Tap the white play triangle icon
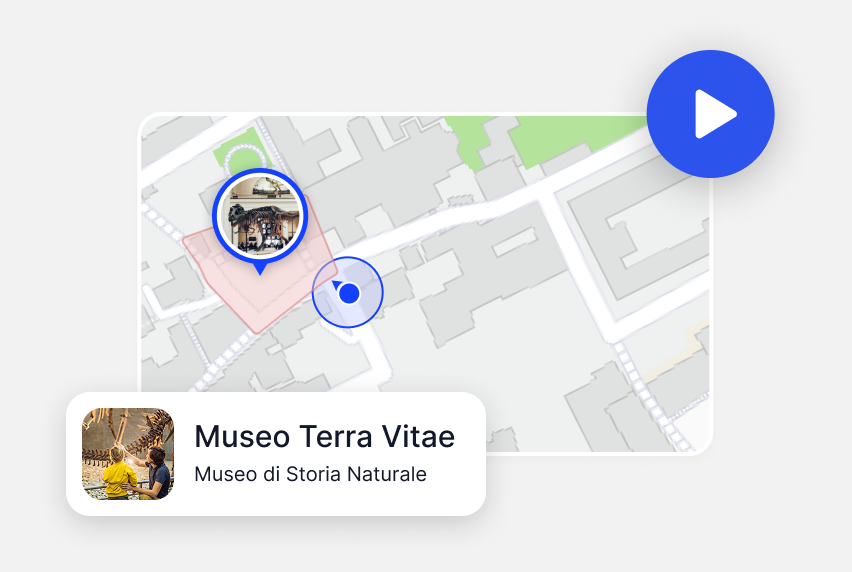The width and height of the screenshot is (852, 572). coord(715,114)
